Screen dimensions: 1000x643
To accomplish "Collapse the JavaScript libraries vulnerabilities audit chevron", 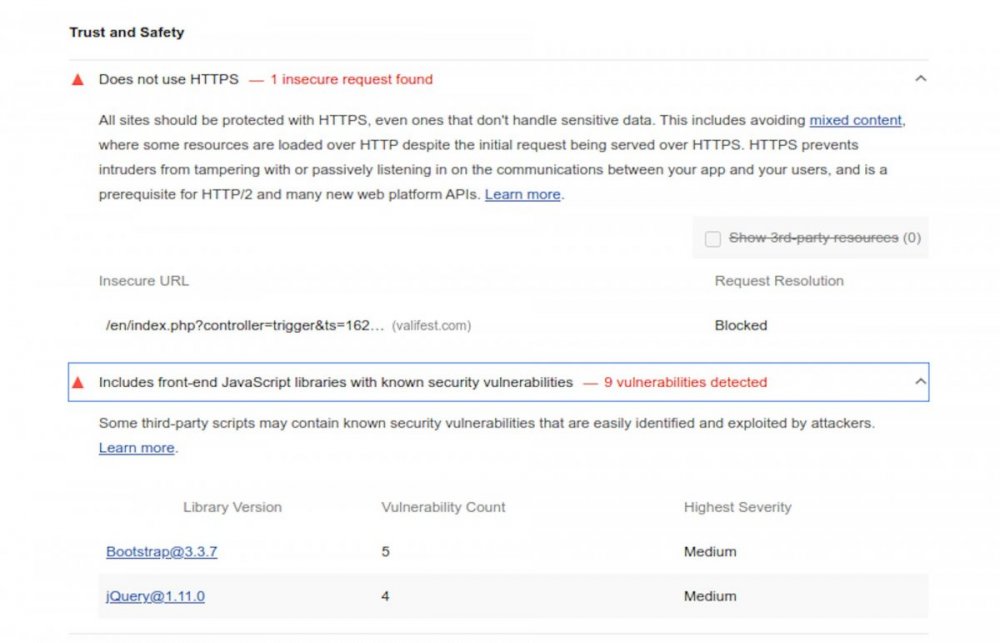I will (x=920, y=382).
